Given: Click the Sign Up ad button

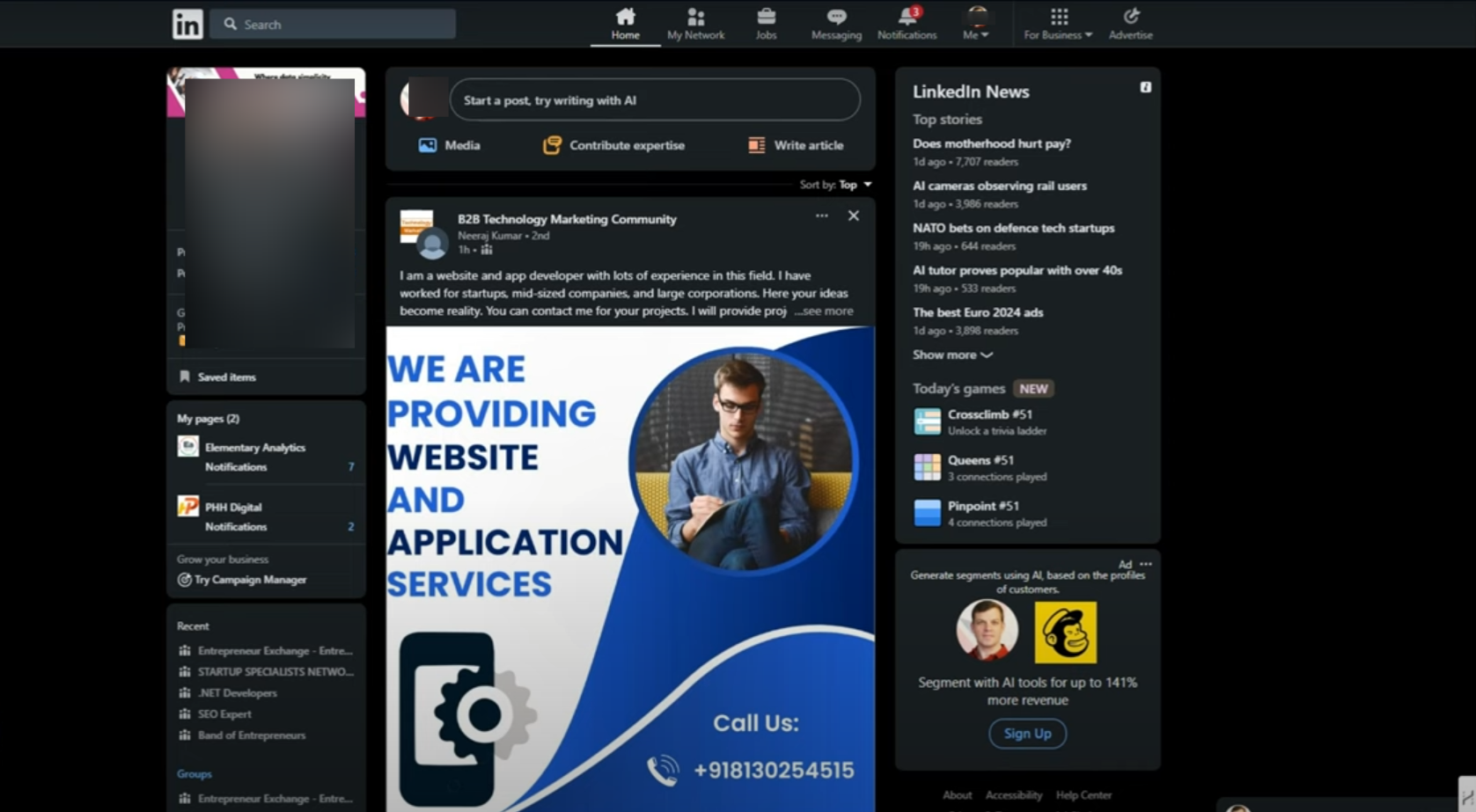Looking at the screenshot, I should tap(1027, 733).
